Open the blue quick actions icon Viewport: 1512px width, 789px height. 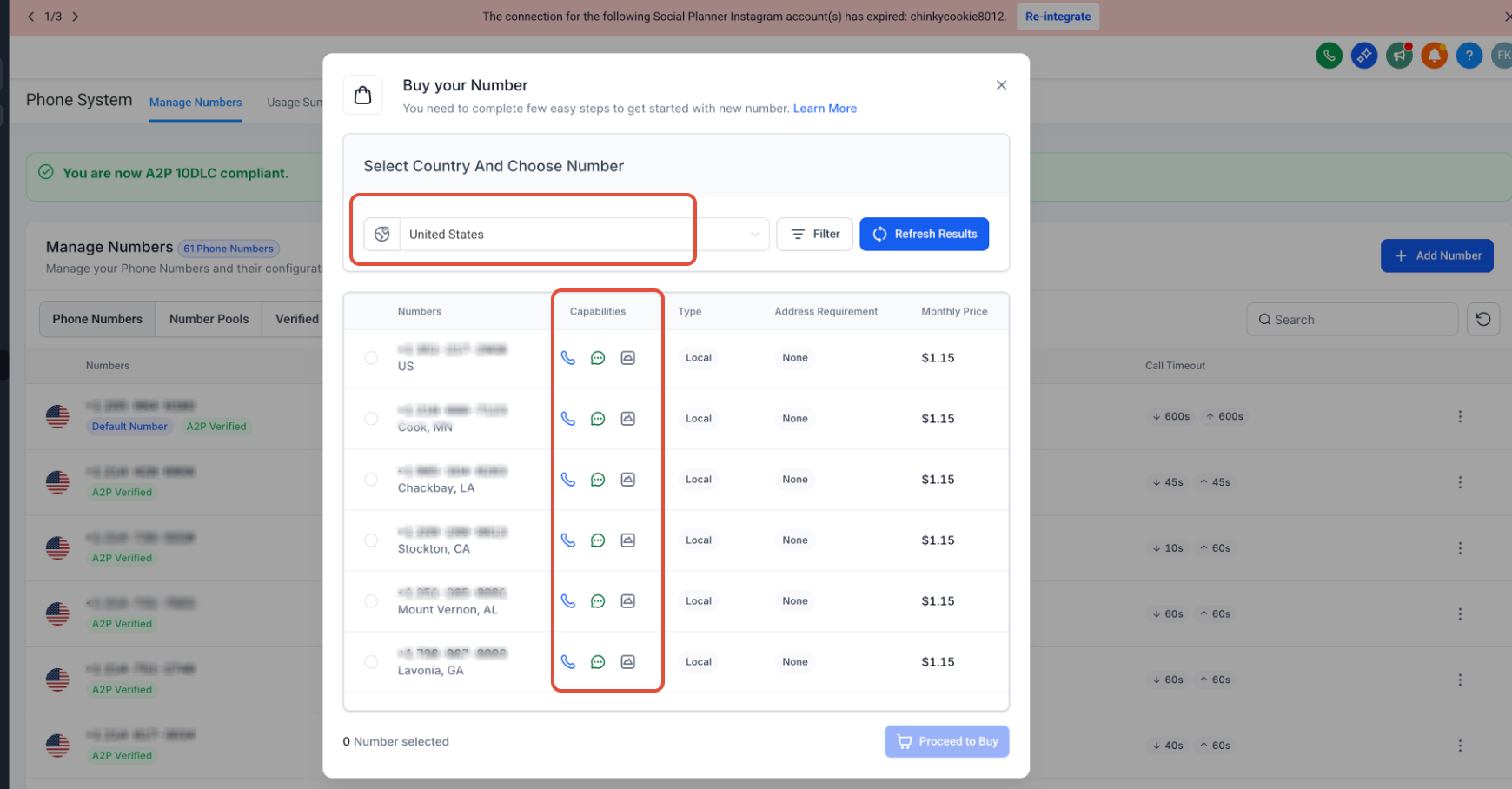(1364, 56)
